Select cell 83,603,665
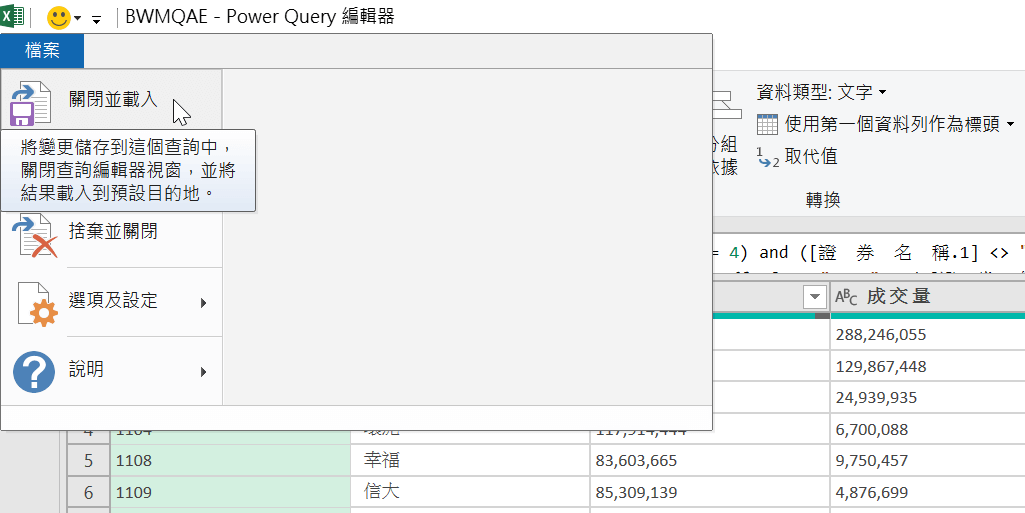 coord(709,461)
